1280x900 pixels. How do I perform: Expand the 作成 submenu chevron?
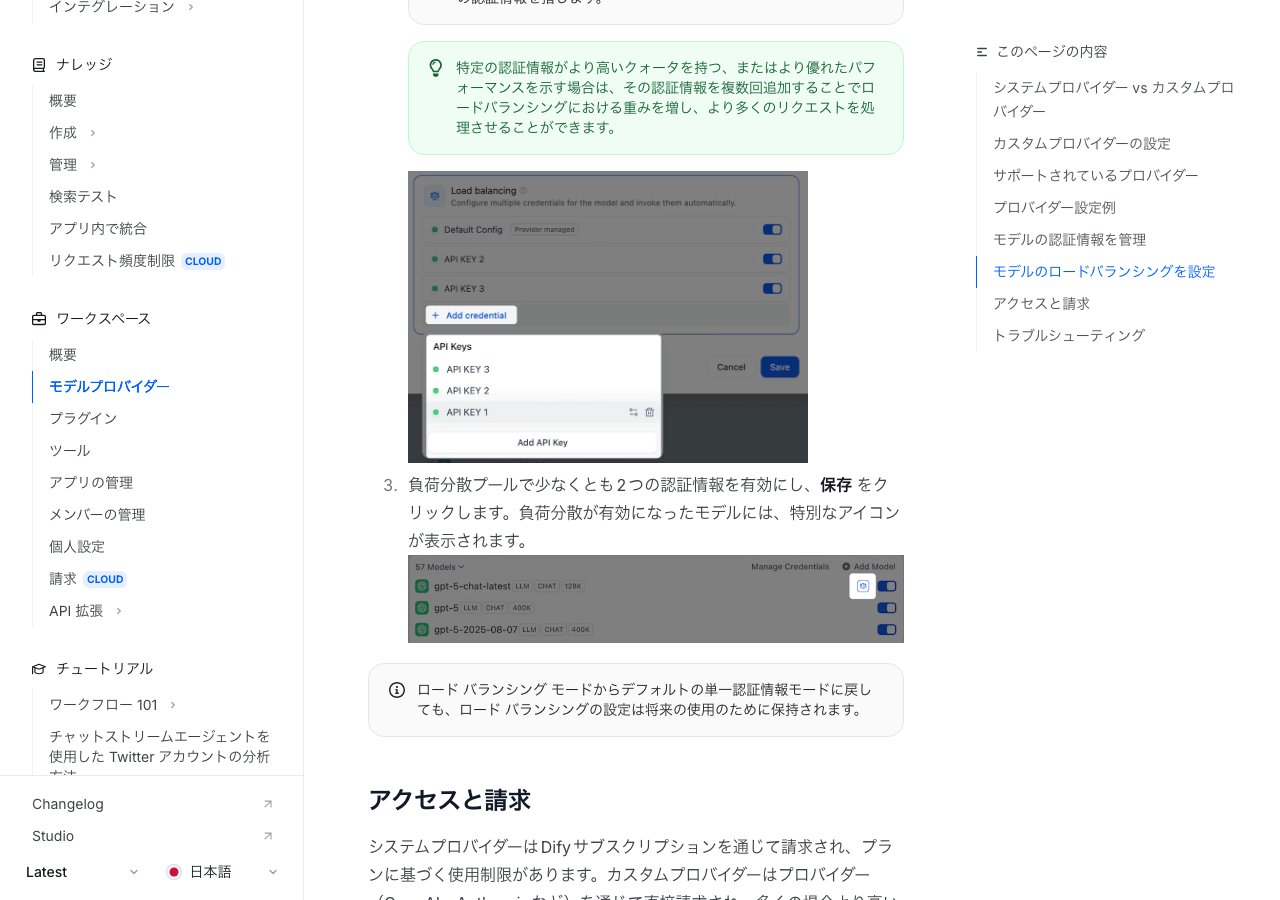click(93, 133)
